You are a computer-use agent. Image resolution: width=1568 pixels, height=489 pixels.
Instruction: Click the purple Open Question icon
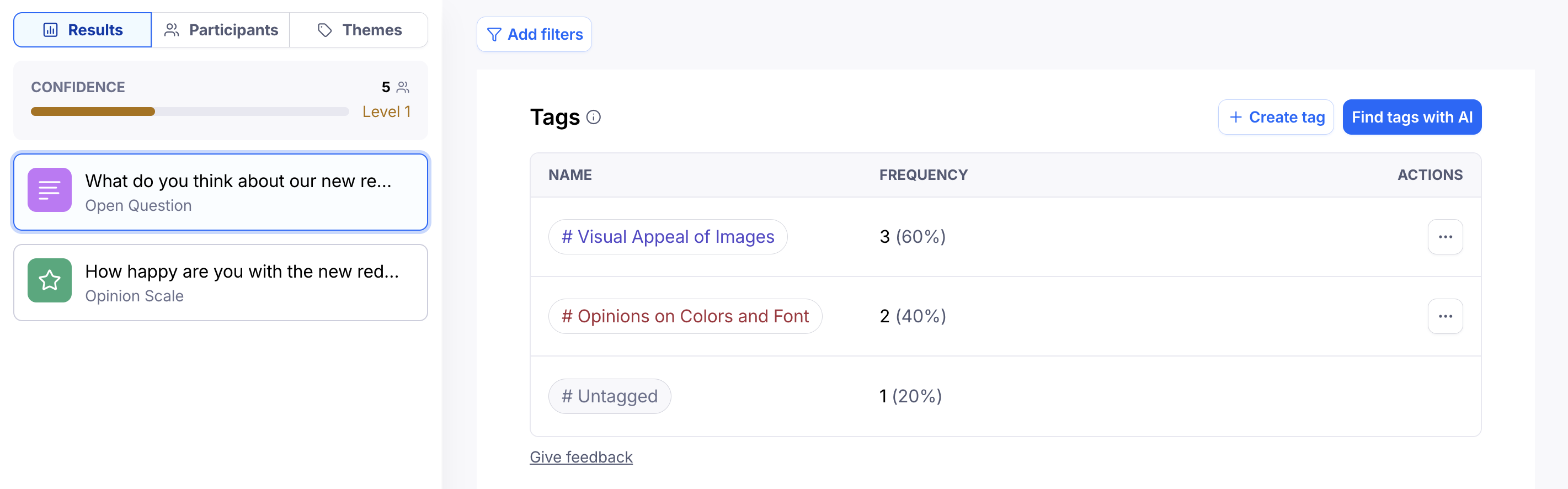point(49,190)
